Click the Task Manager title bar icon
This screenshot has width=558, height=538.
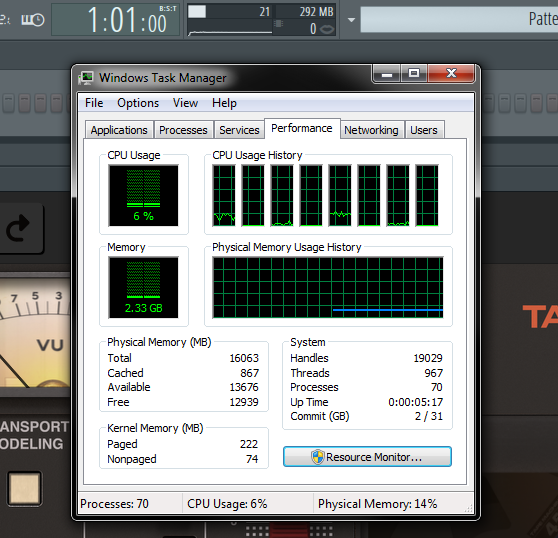[86, 78]
